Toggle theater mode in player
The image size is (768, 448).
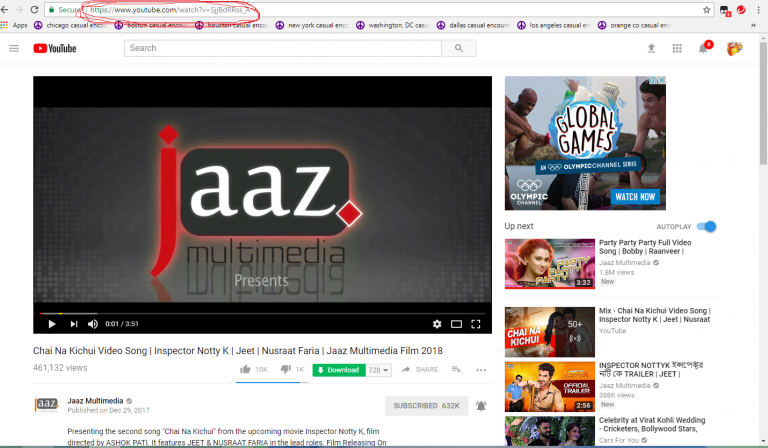(457, 324)
